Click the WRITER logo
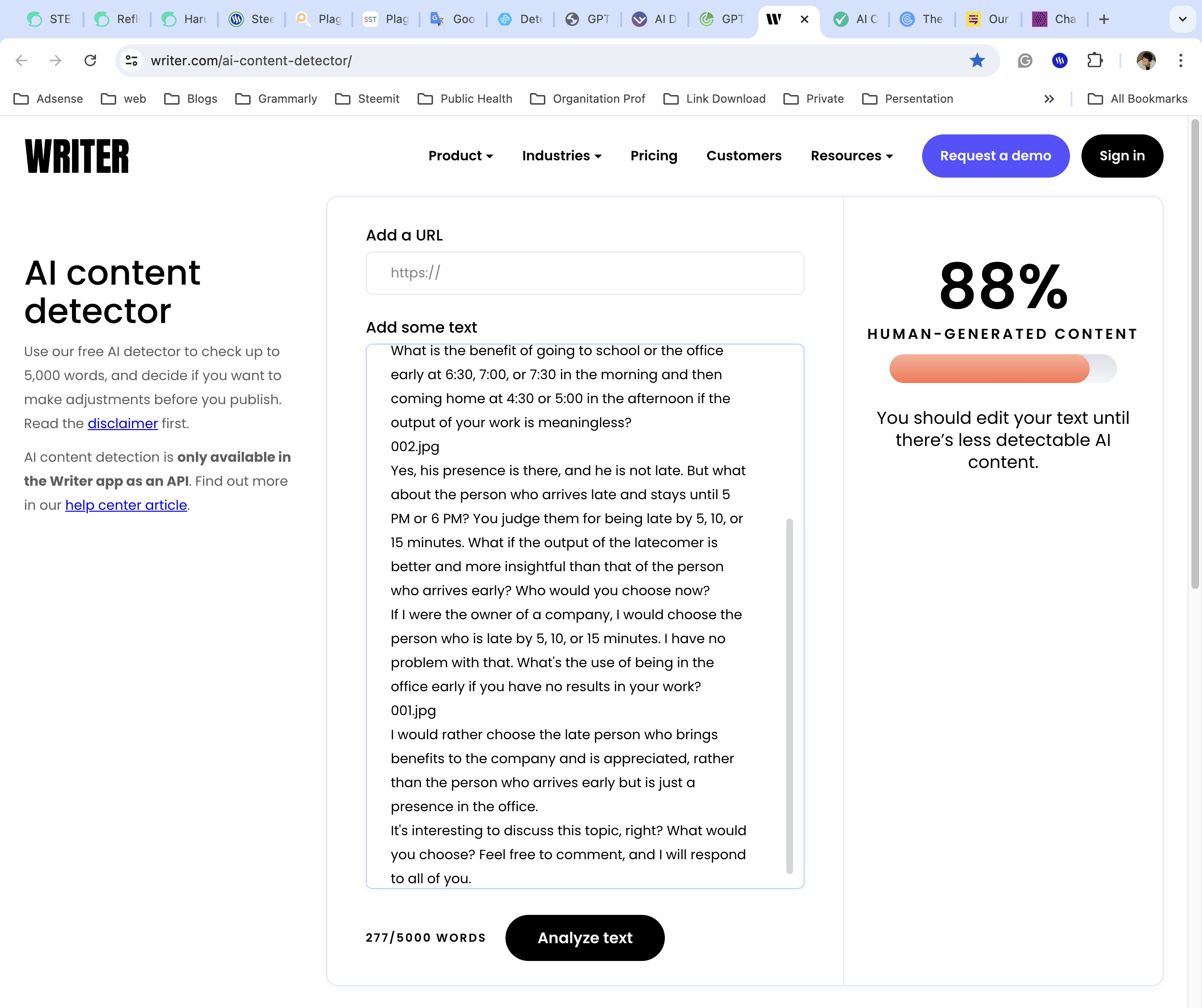 77,156
